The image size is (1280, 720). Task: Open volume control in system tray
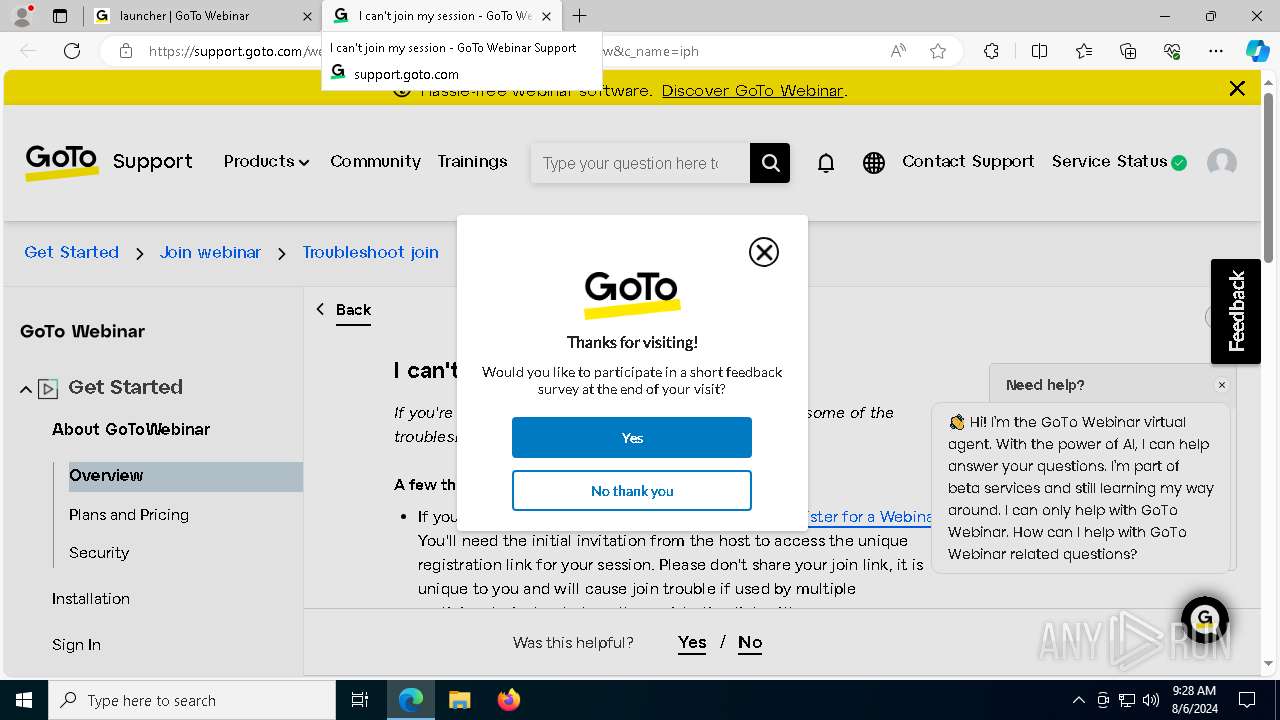click(x=1151, y=700)
